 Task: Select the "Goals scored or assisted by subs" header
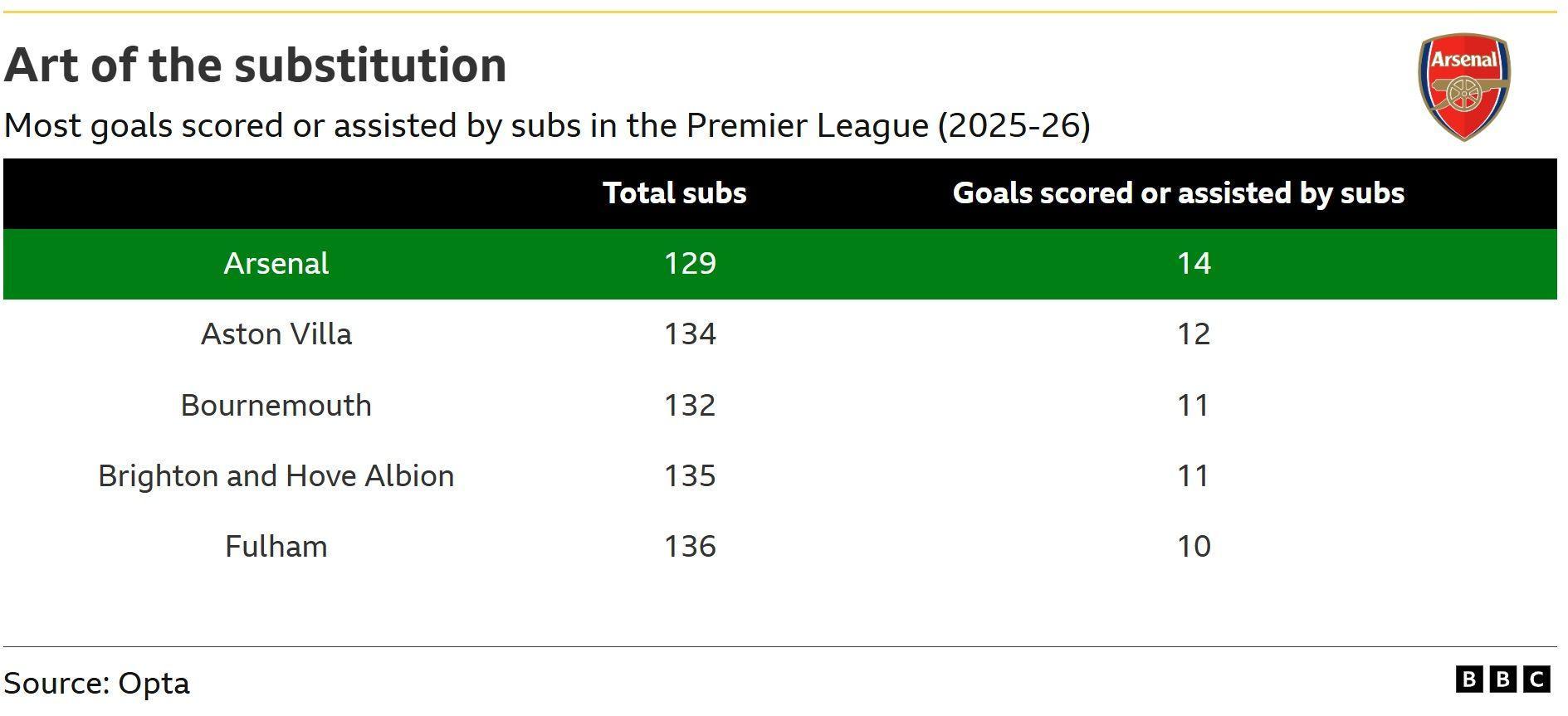coord(1178,193)
